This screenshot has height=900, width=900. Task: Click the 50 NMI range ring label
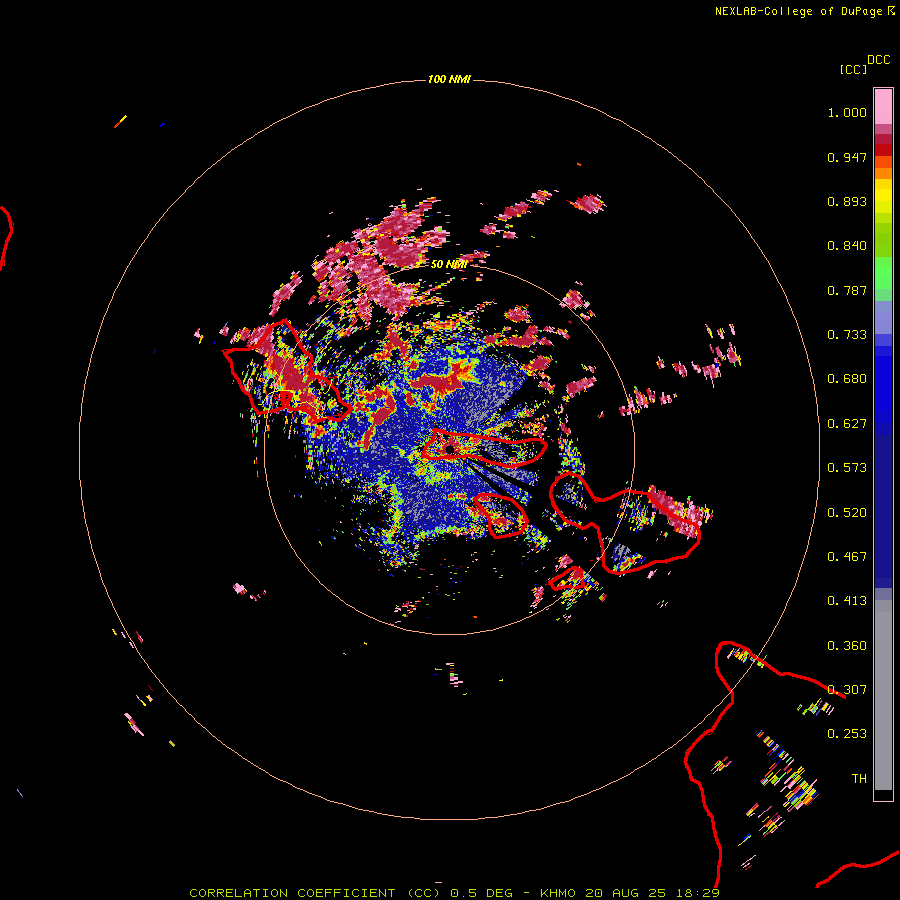coord(449,264)
